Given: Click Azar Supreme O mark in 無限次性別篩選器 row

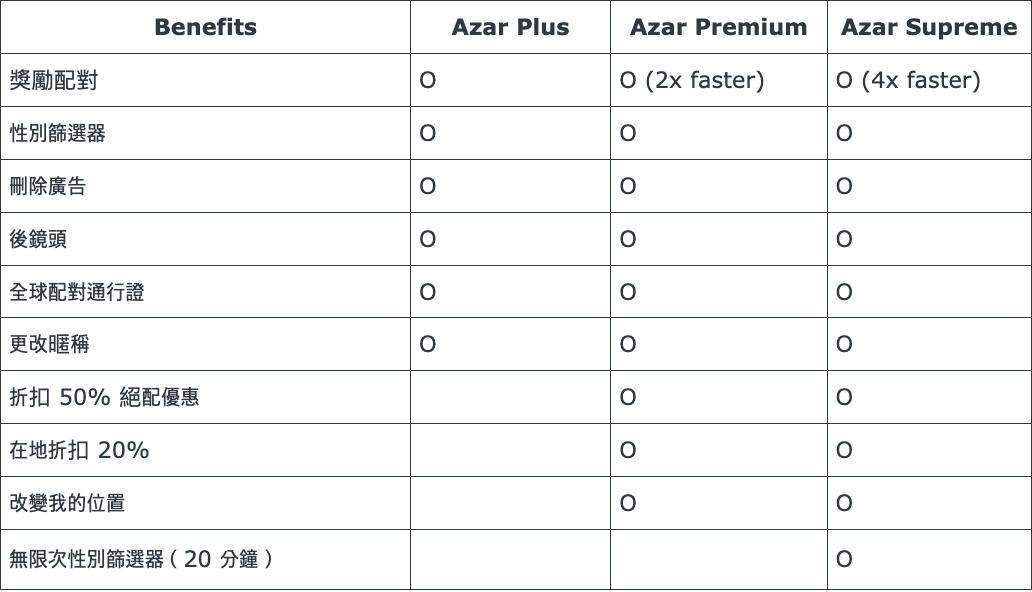Looking at the screenshot, I should 844,560.
